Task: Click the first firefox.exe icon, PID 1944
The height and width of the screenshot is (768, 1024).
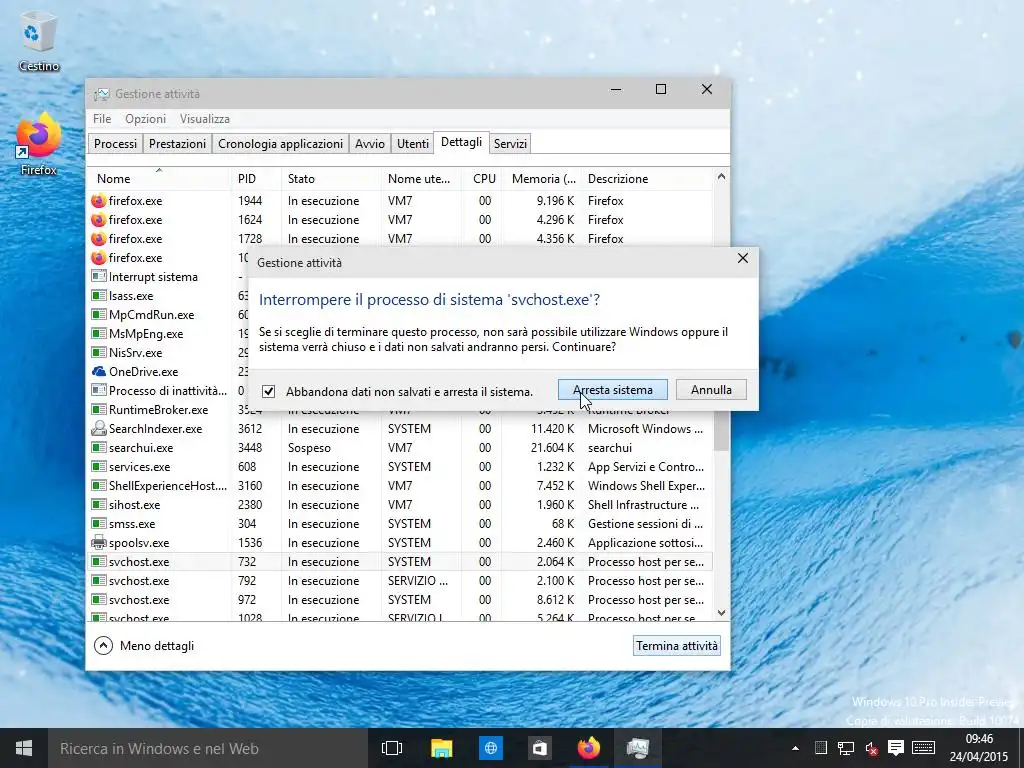Action: coord(99,201)
